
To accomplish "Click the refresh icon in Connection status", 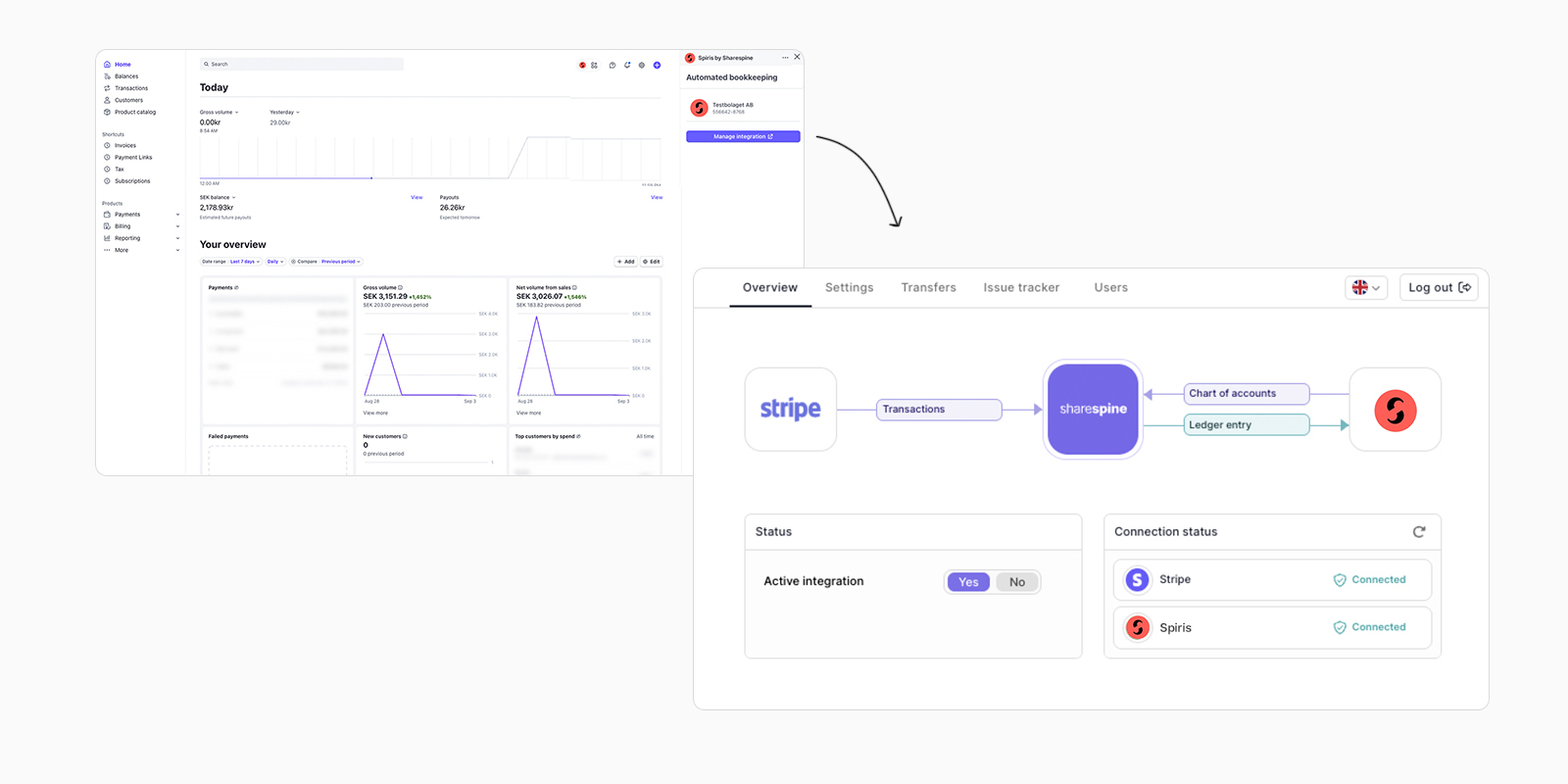I will pos(1418,531).
